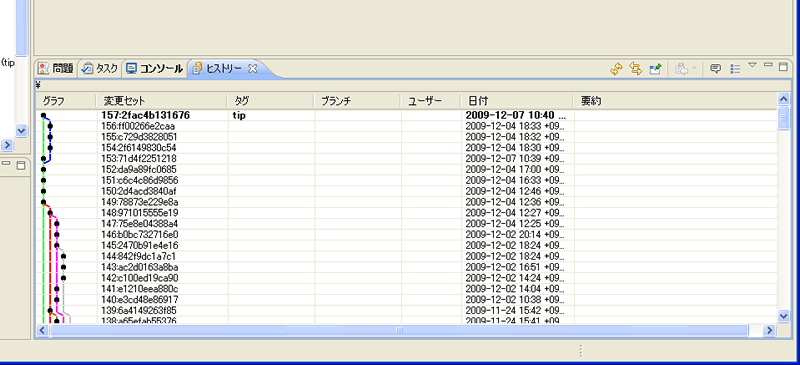
Task: Click the history table horizontal scrollbar thumb
Action: (399, 330)
